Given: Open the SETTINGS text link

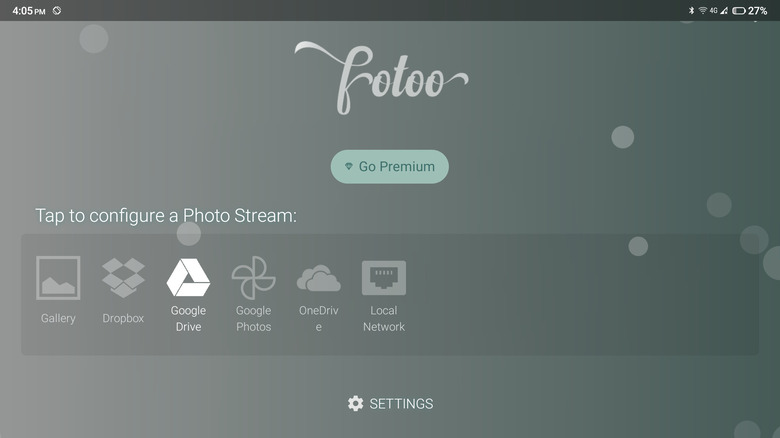Looking at the screenshot, I should pyautogui.click(x=401, y=404).
